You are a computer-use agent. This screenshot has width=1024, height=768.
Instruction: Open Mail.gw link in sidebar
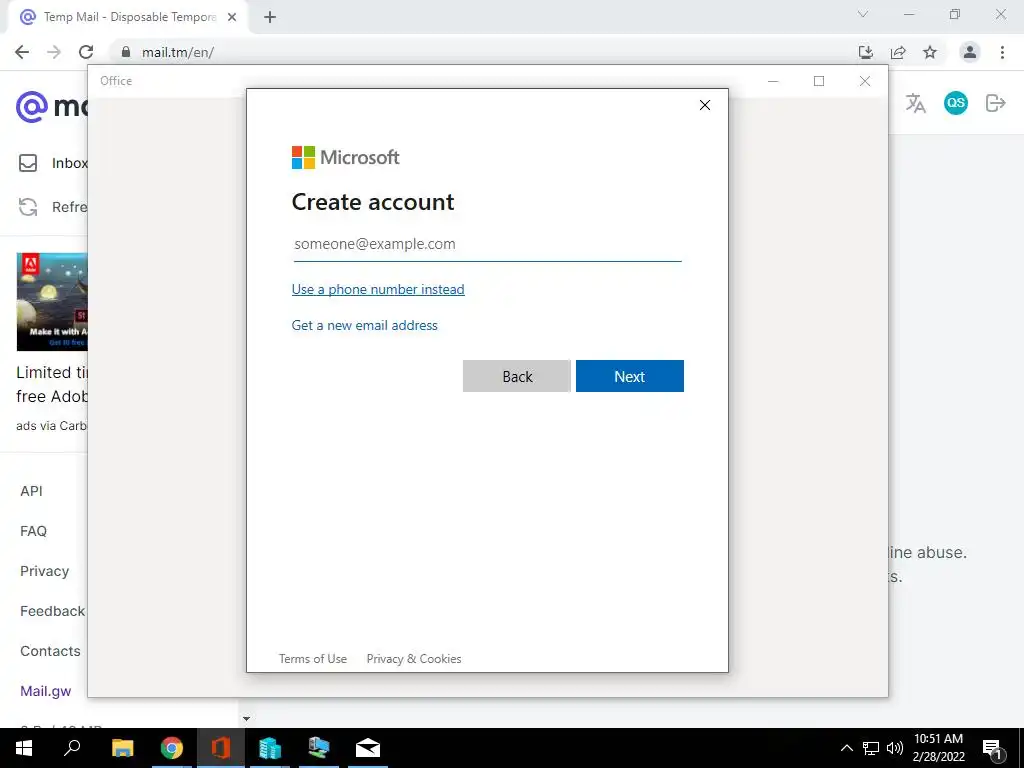[46, 691]
